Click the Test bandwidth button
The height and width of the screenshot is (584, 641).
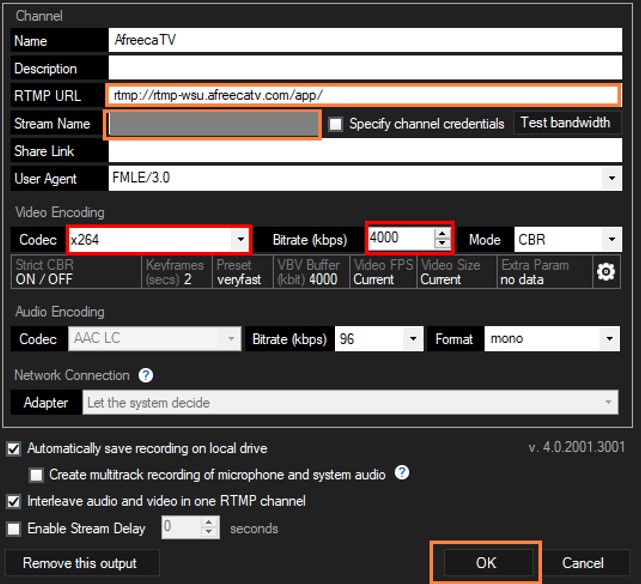tap(567, 123)
